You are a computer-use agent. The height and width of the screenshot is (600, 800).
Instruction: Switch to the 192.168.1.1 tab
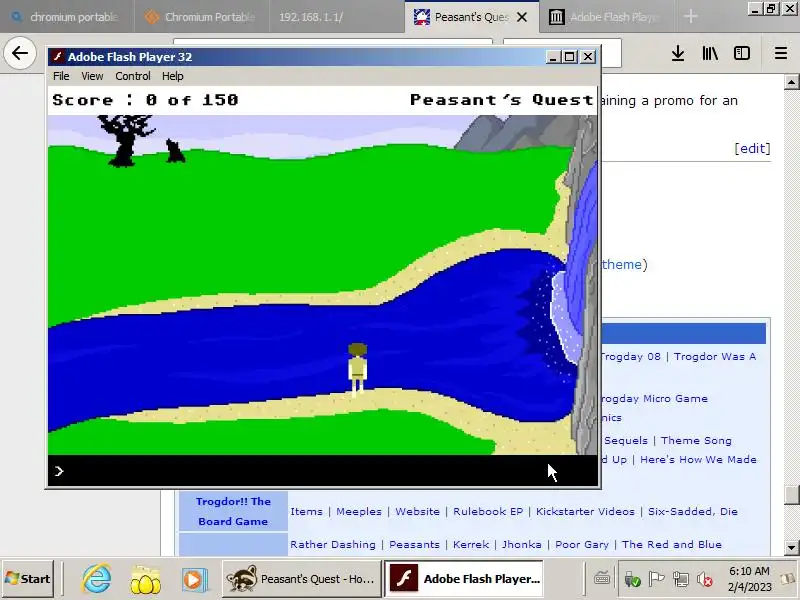click(337, 17)
